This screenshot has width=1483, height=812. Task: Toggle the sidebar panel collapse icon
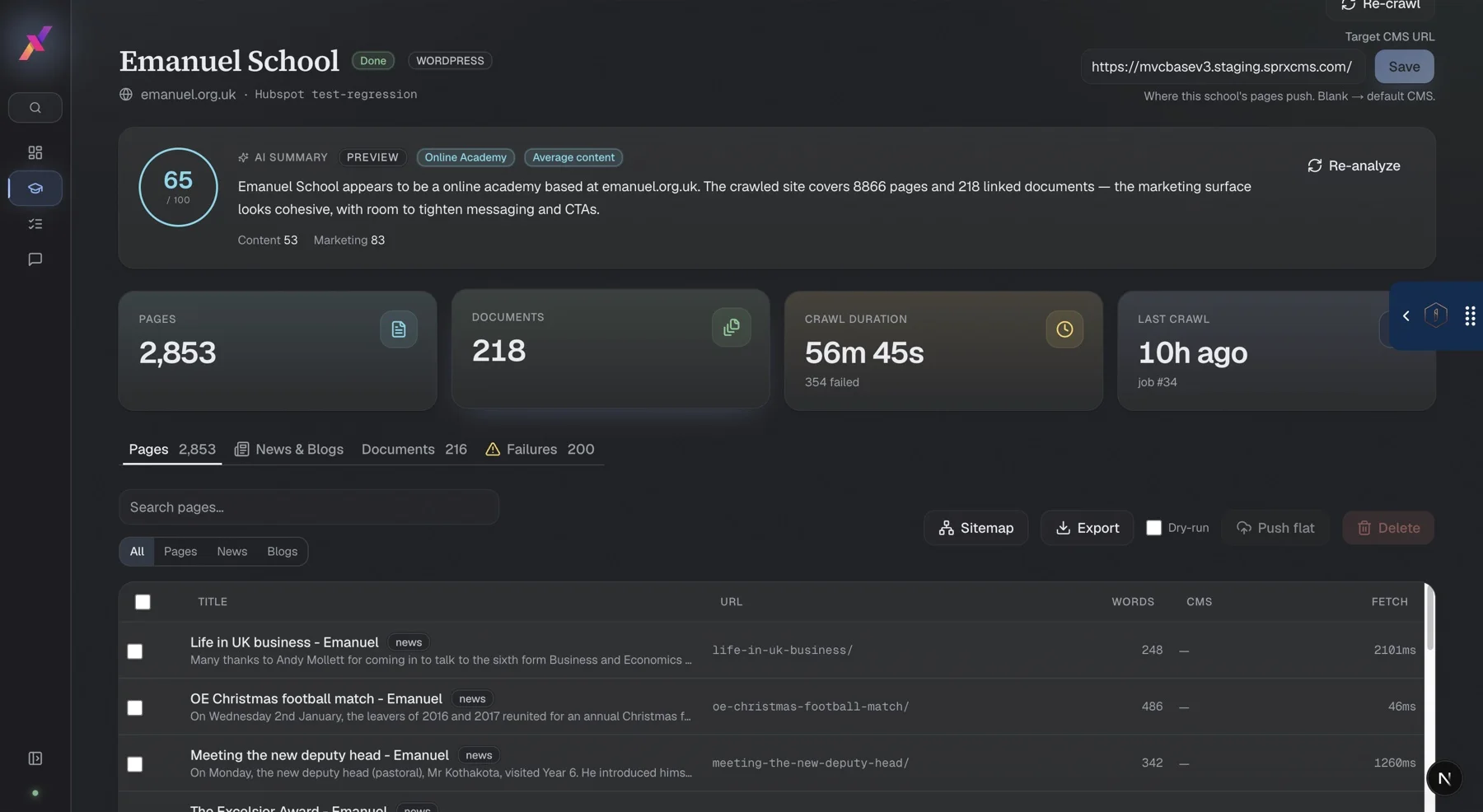click(x=35, y=758)
